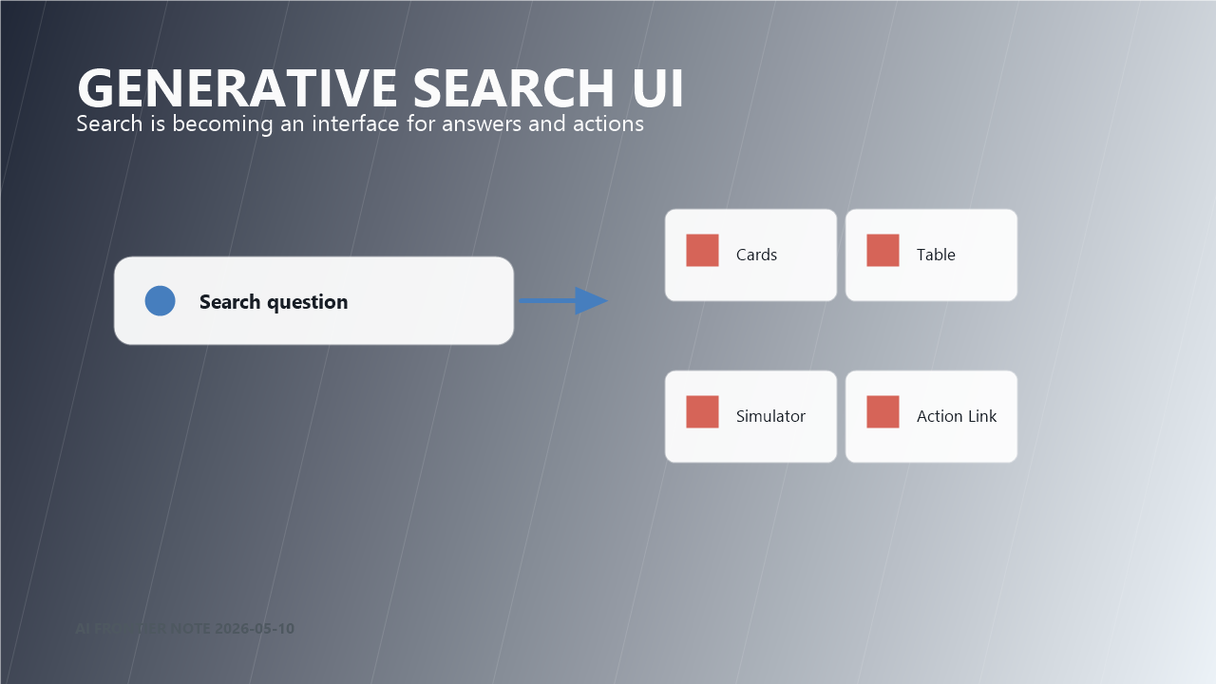This screenshot has width=1216, height=684.
Task: Select the Cards tile
Action: pyautogui.click(x=751, y=255)
